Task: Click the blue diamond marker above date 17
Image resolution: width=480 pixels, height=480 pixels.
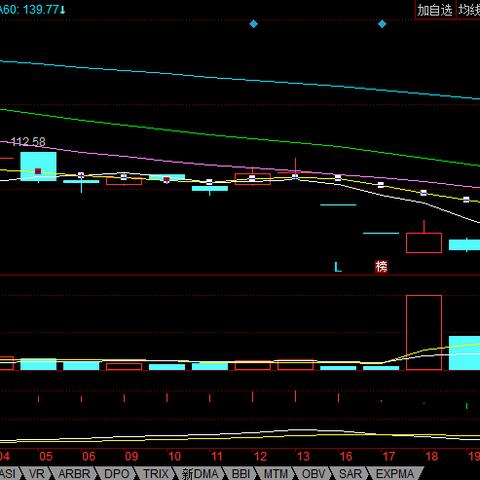Action: click(382, 24)
